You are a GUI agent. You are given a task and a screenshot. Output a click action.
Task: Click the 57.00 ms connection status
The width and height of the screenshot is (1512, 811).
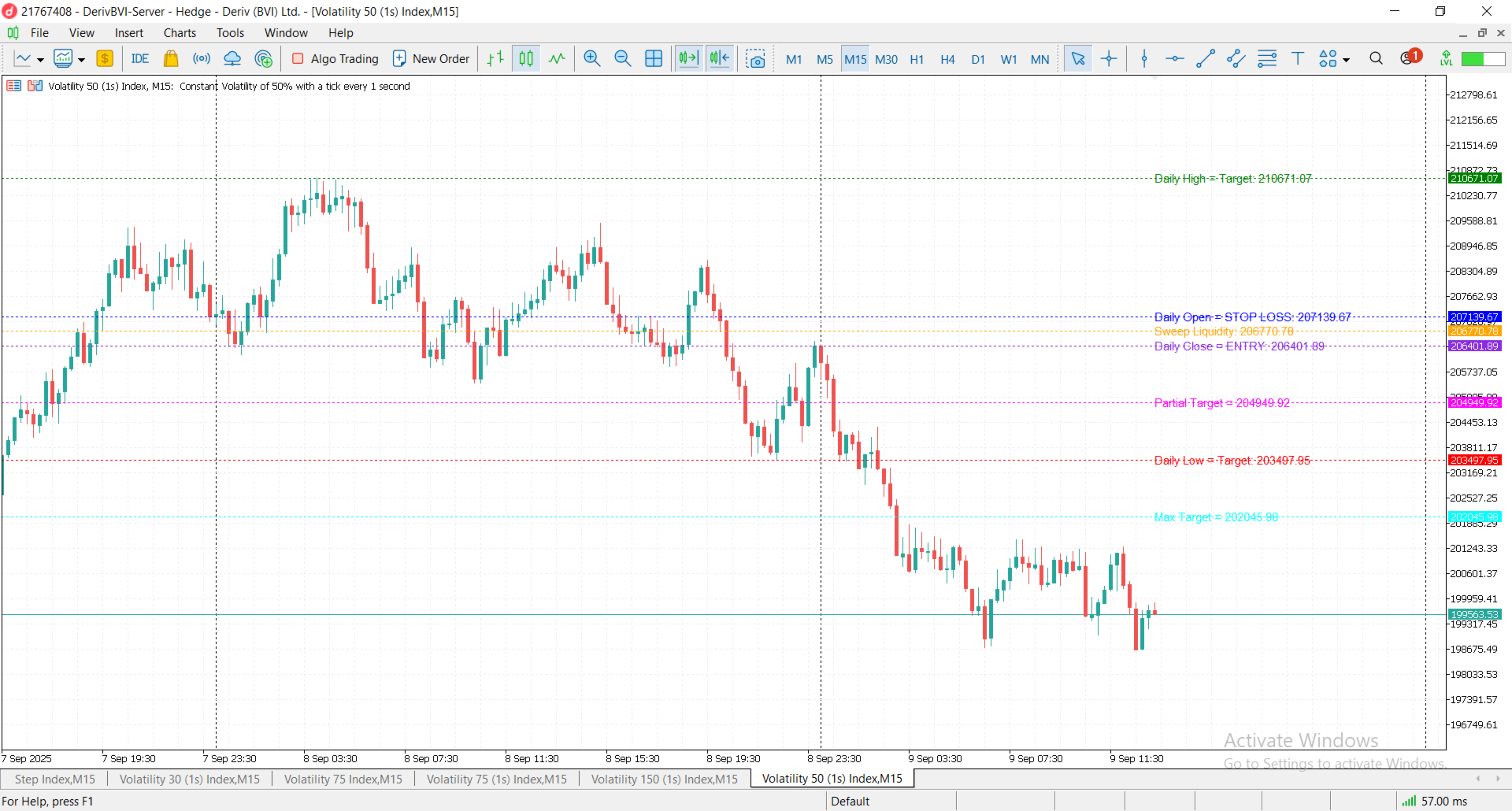1435,802
